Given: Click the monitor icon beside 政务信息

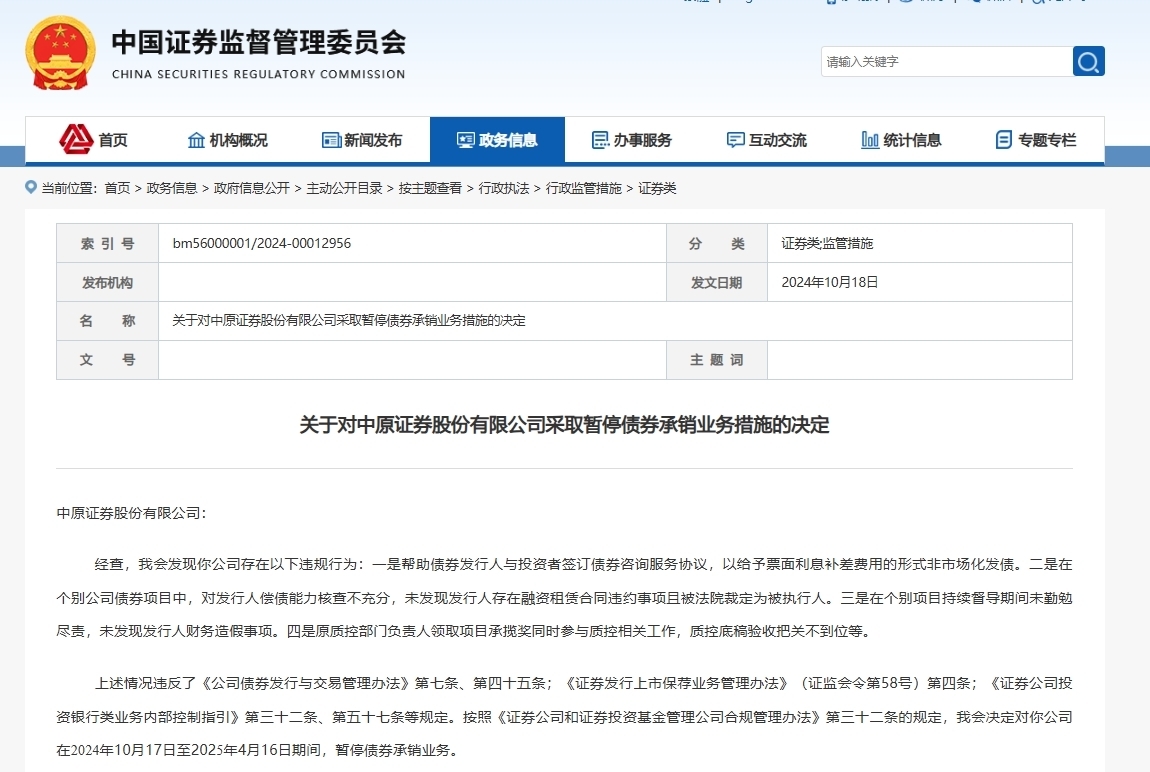Looking at the screenshot, I should [465, 140].
